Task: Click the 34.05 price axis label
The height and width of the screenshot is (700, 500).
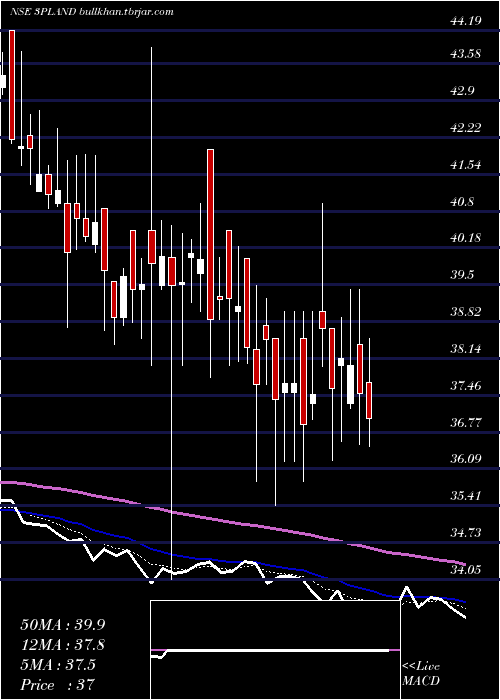Action: coord(466,569)
